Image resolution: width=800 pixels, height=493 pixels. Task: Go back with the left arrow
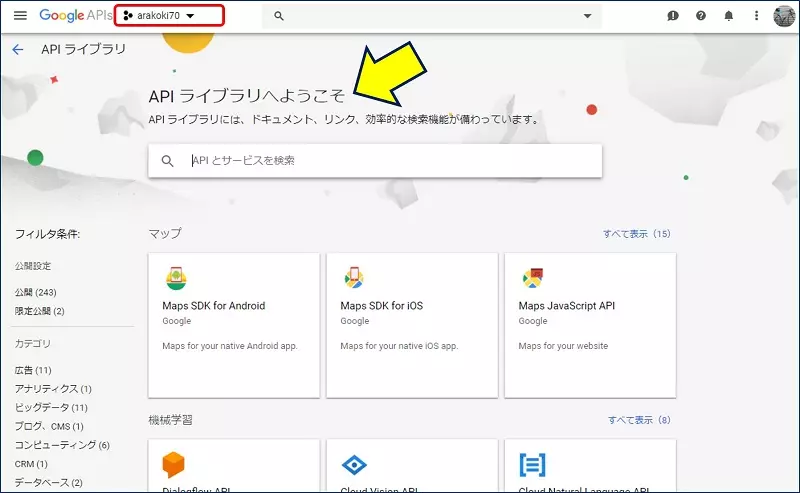[x=18, y=49]
